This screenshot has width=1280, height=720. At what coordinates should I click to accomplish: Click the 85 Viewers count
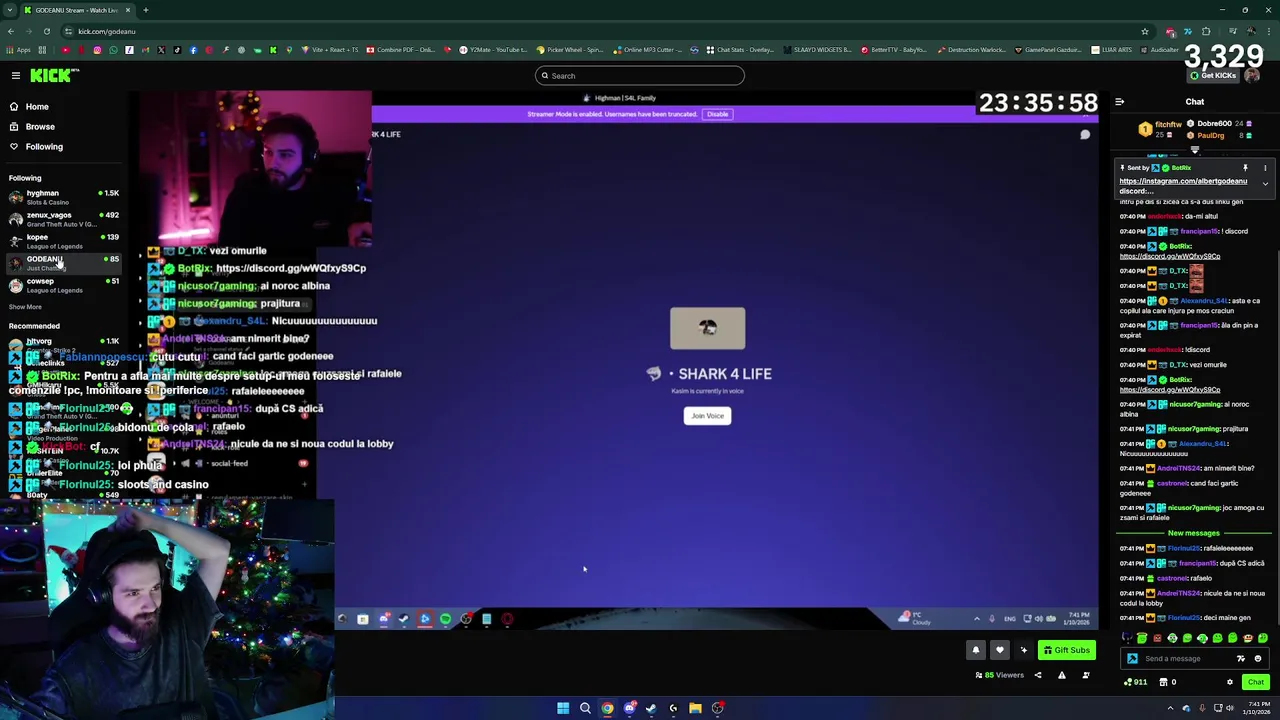coord(1000,675)
